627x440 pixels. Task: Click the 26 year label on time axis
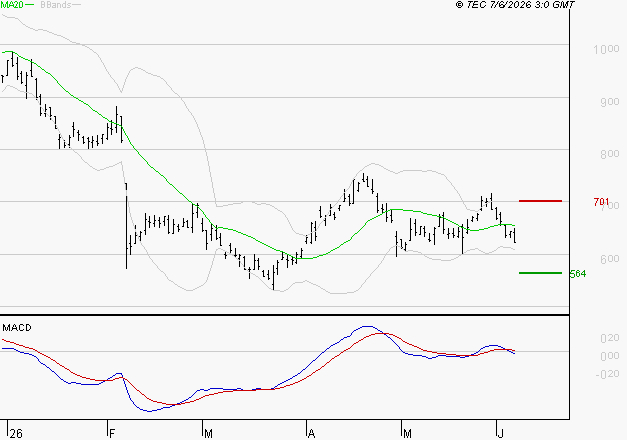(x=16, y=434)
